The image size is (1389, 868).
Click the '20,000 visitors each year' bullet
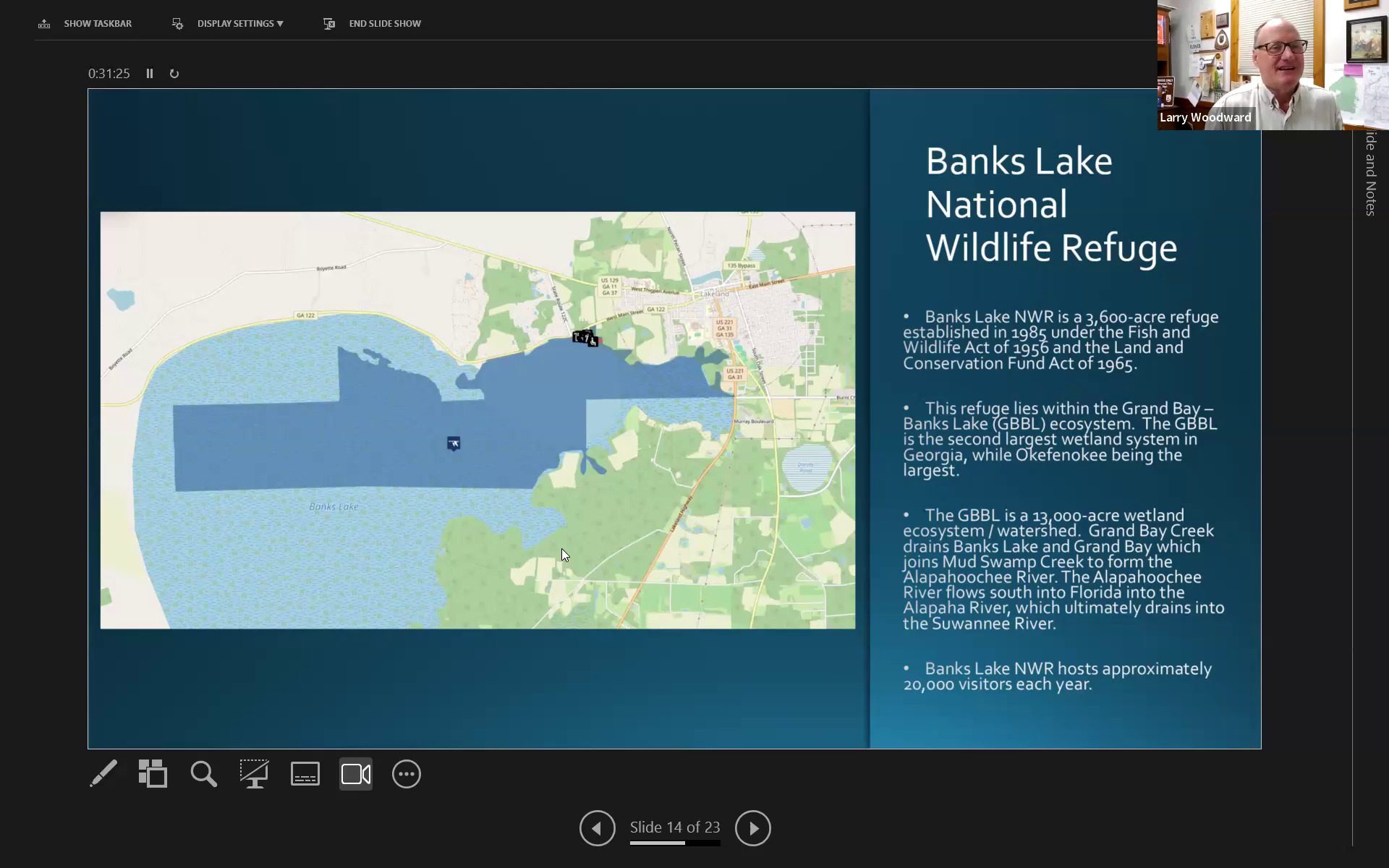[1057, 676]
